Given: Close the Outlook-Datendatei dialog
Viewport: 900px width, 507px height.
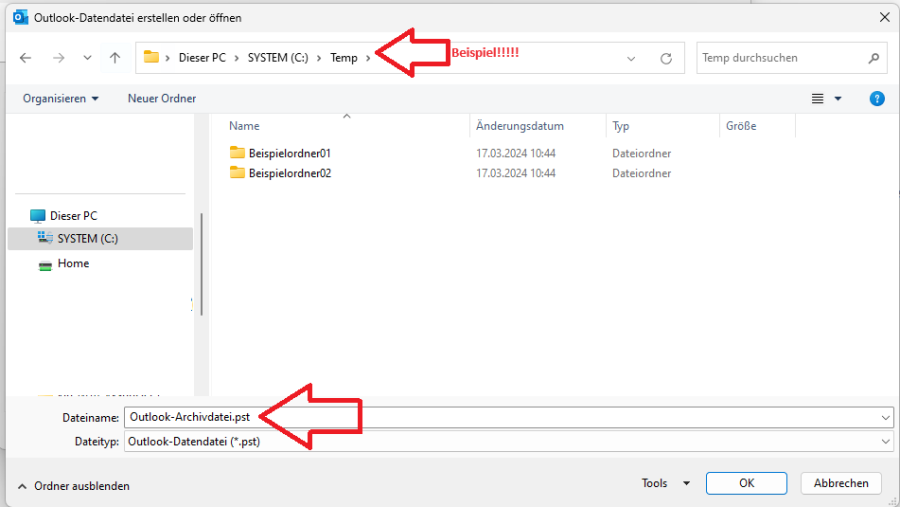Looking at the screenshot, I should [885, 18].
